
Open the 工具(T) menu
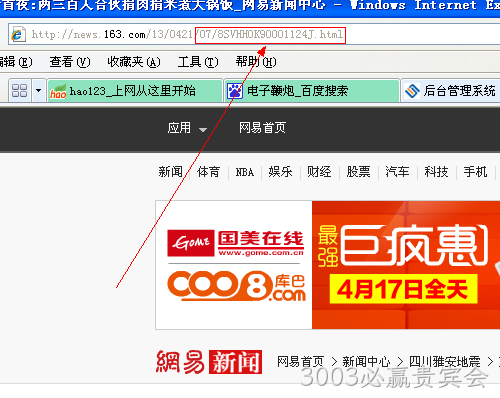point(198,62)
